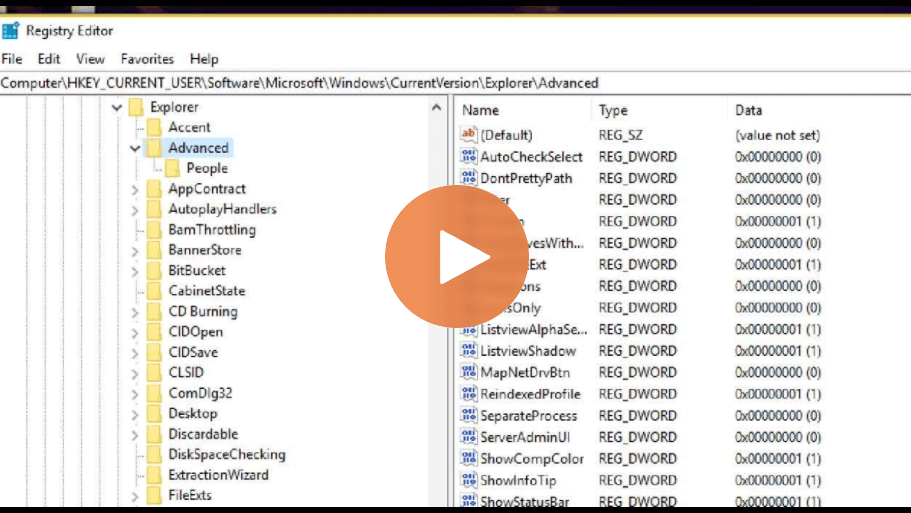The height and width of the screenshot is (513, 911).
Task: Open the Favorites menu
Action: click(x=147, y=59)
